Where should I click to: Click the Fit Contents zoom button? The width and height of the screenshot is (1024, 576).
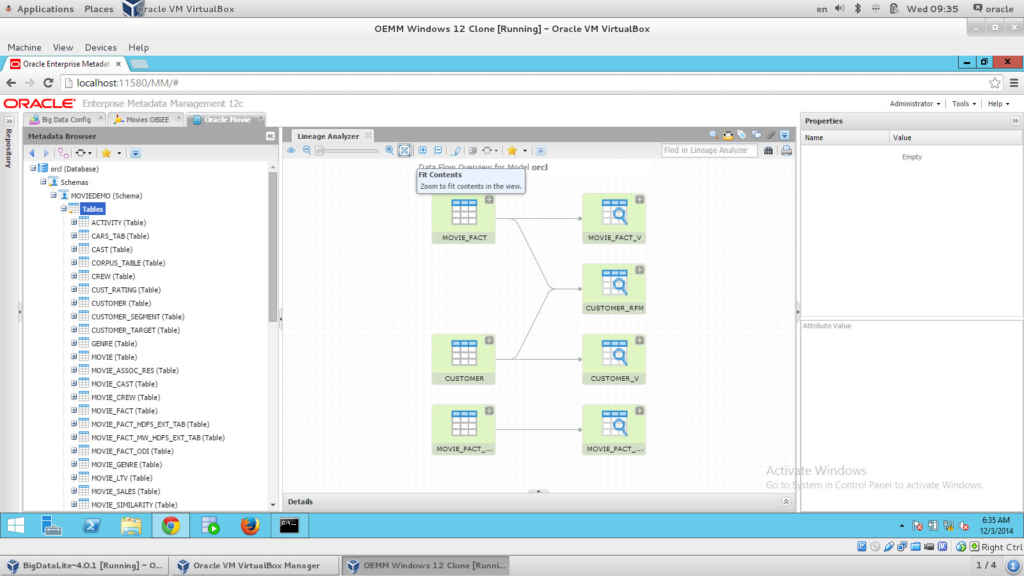pos(405,150)
